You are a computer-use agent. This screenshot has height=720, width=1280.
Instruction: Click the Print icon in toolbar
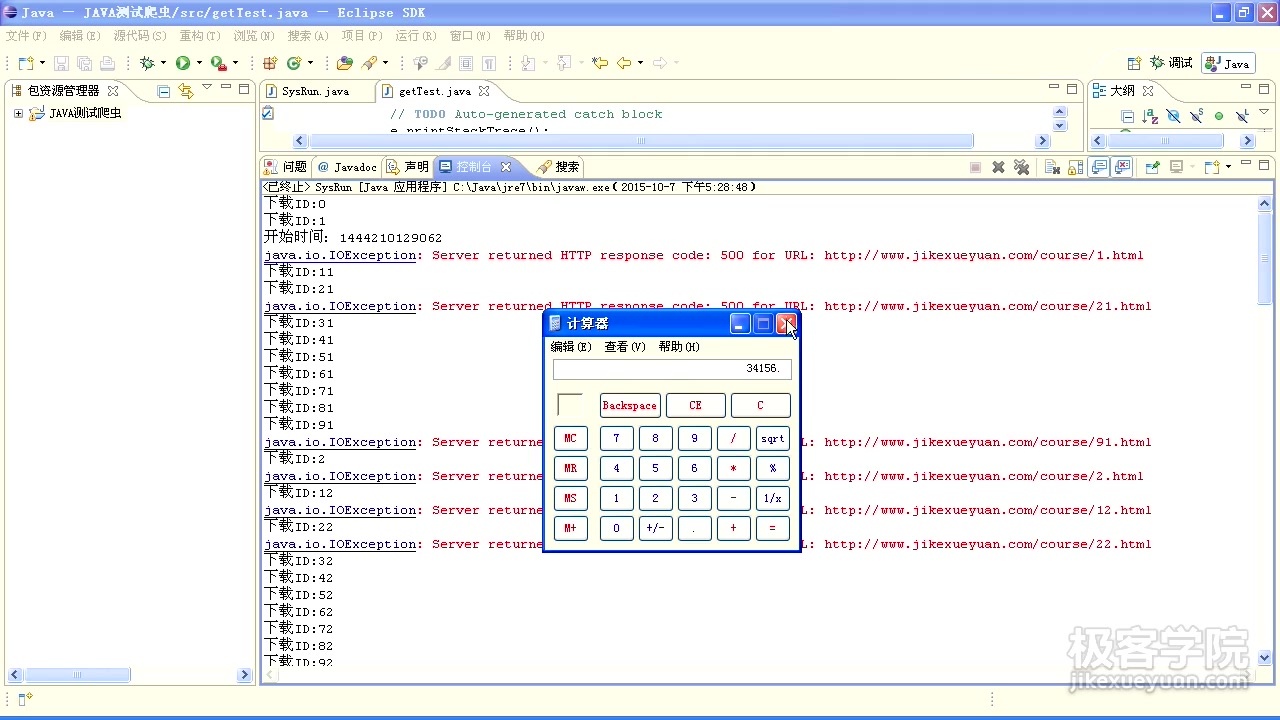(107, 63)
